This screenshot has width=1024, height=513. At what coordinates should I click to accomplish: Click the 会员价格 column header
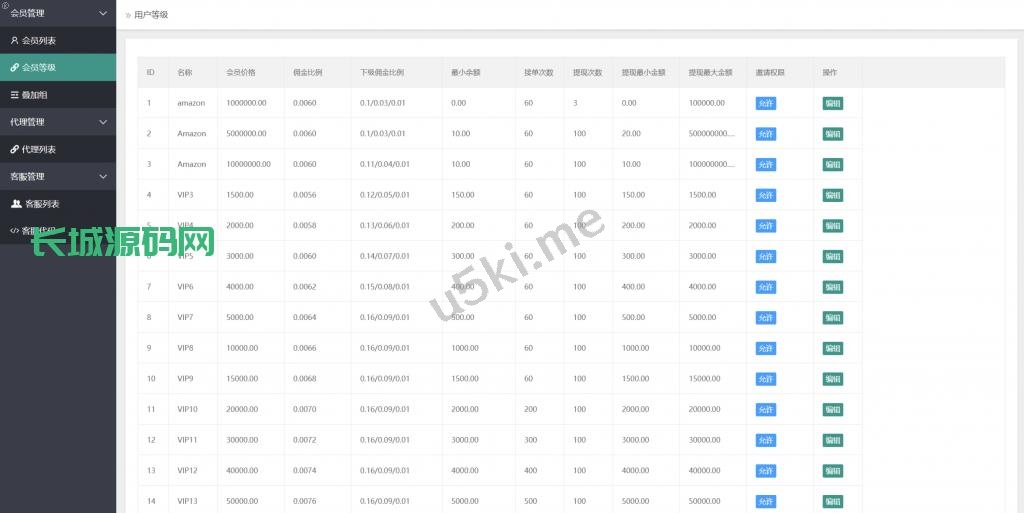[241, 73]
